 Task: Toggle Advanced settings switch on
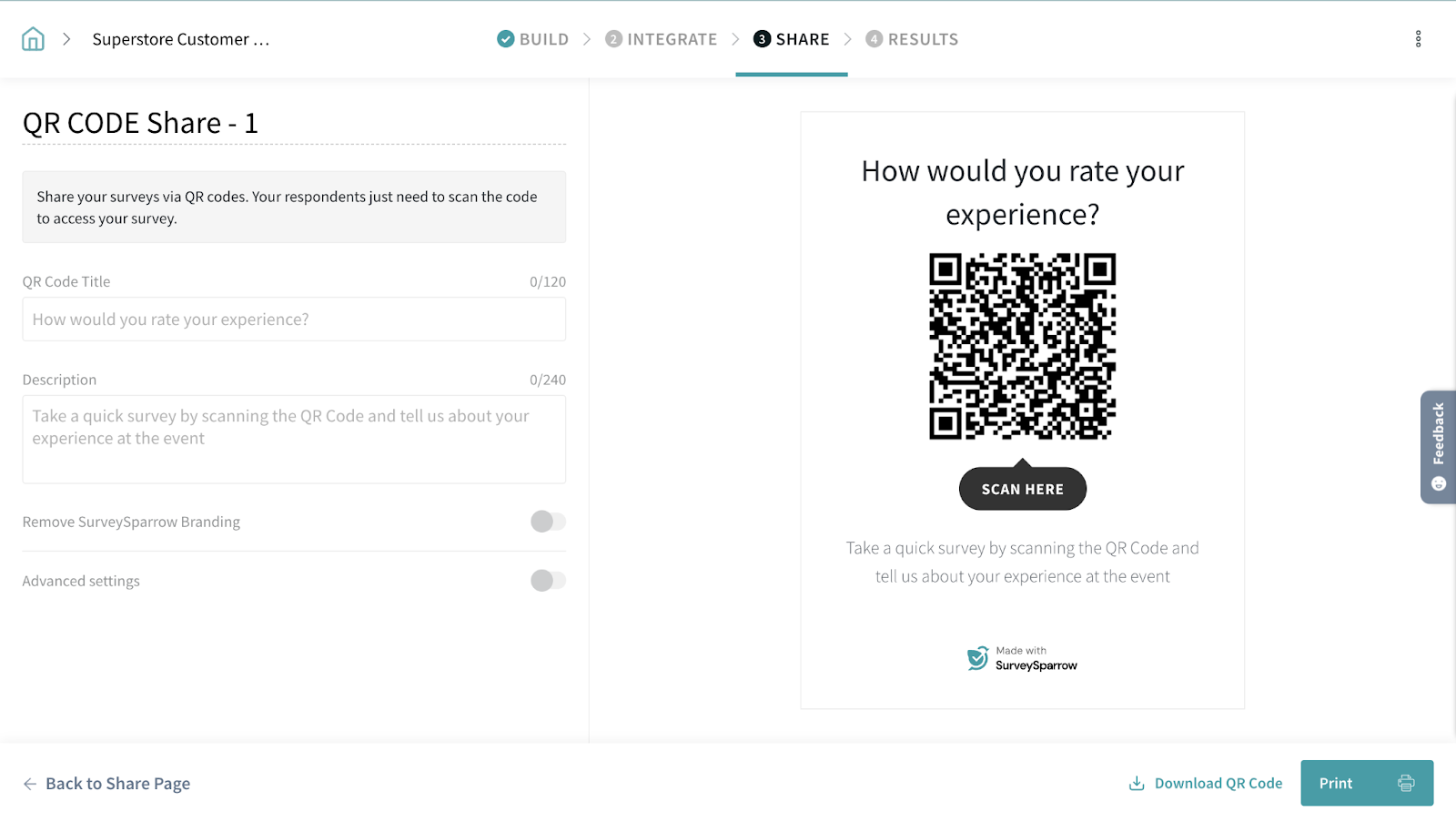point(548,581)
